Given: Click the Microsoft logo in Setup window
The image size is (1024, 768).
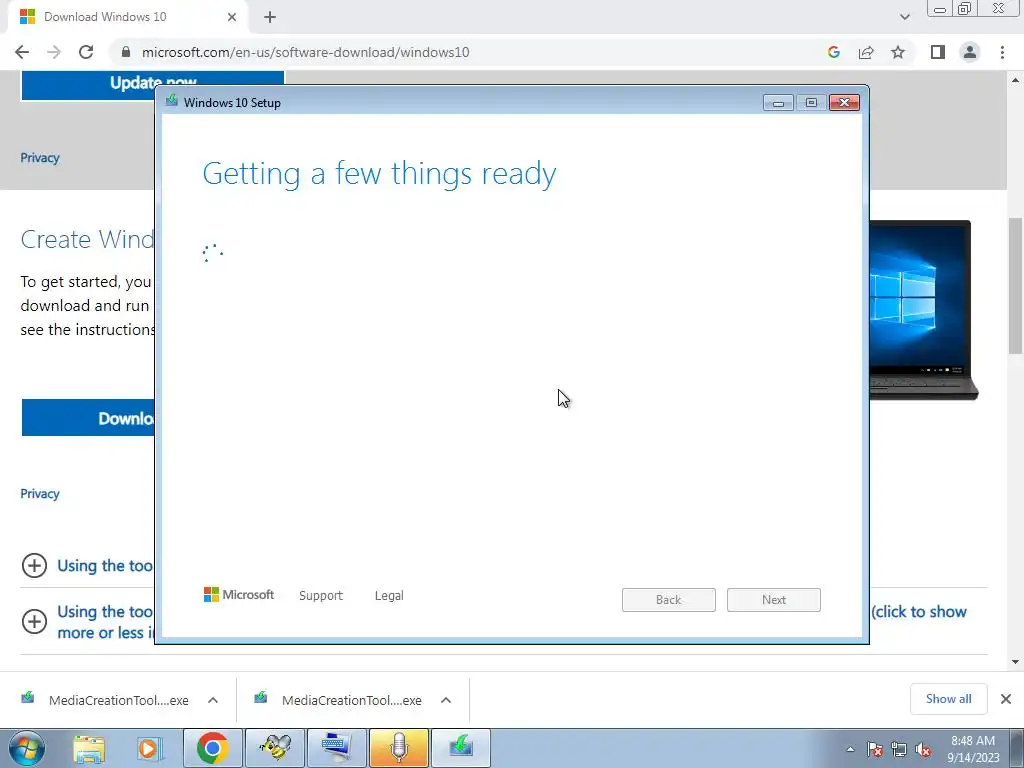Looking at the screenshot, I should coord(239,594).
